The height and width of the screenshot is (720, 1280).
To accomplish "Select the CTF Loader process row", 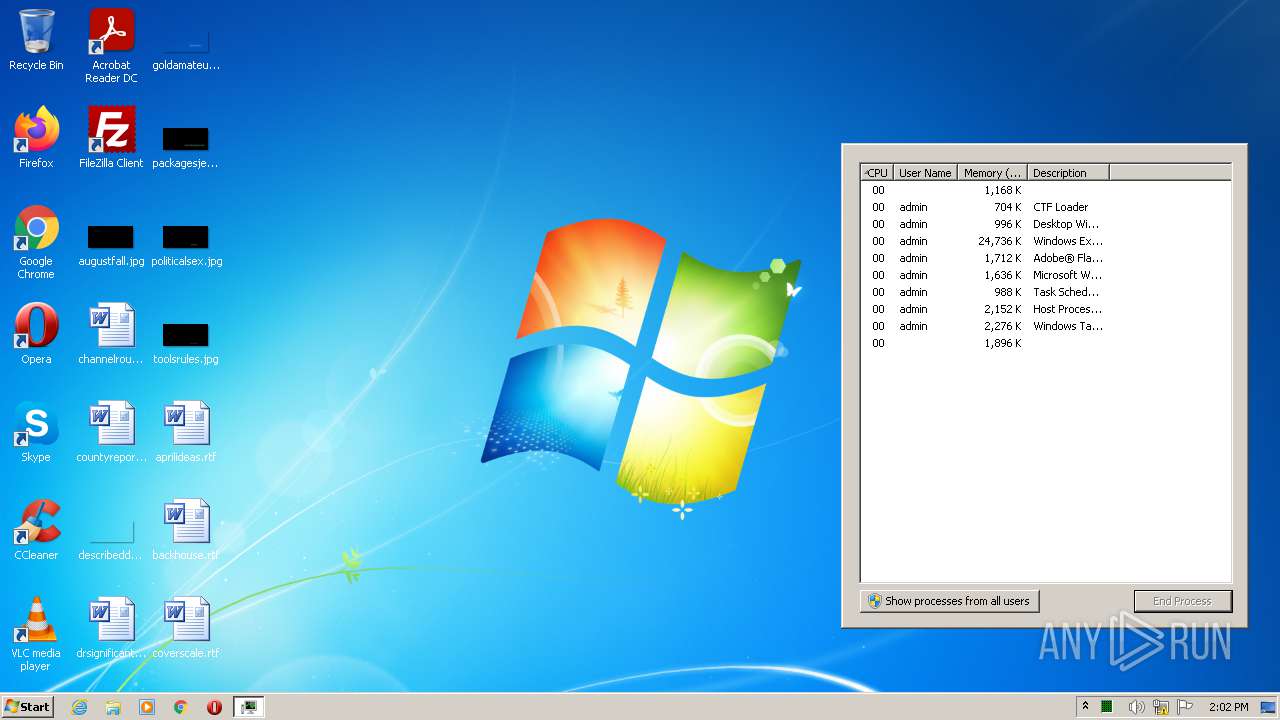I will tap(1045, 207).
